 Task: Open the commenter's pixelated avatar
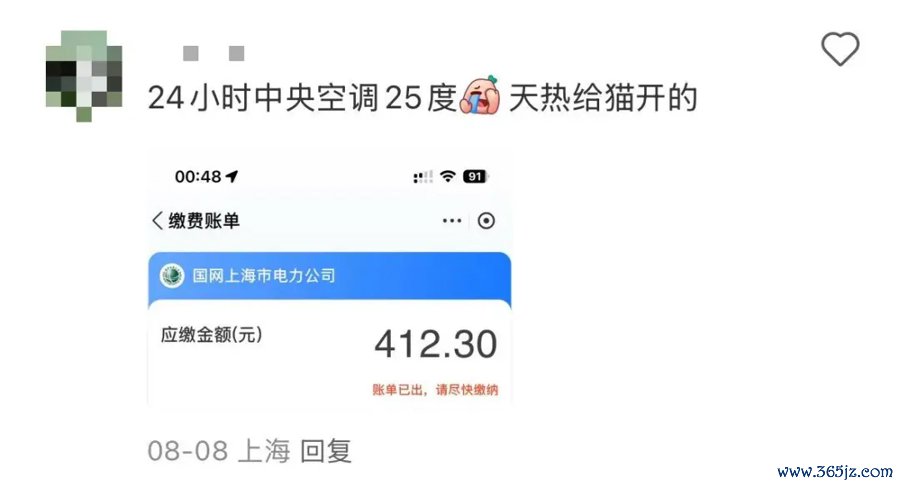click(84, 75)
